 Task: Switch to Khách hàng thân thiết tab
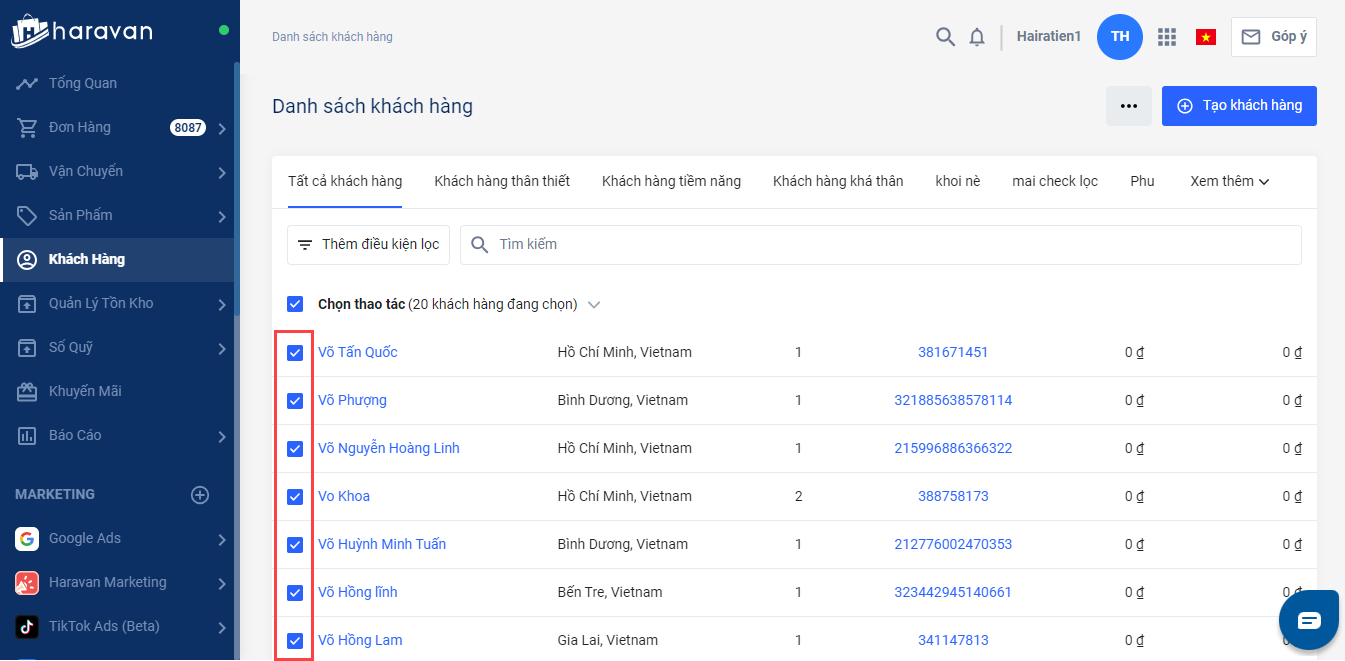click(502, 181)
